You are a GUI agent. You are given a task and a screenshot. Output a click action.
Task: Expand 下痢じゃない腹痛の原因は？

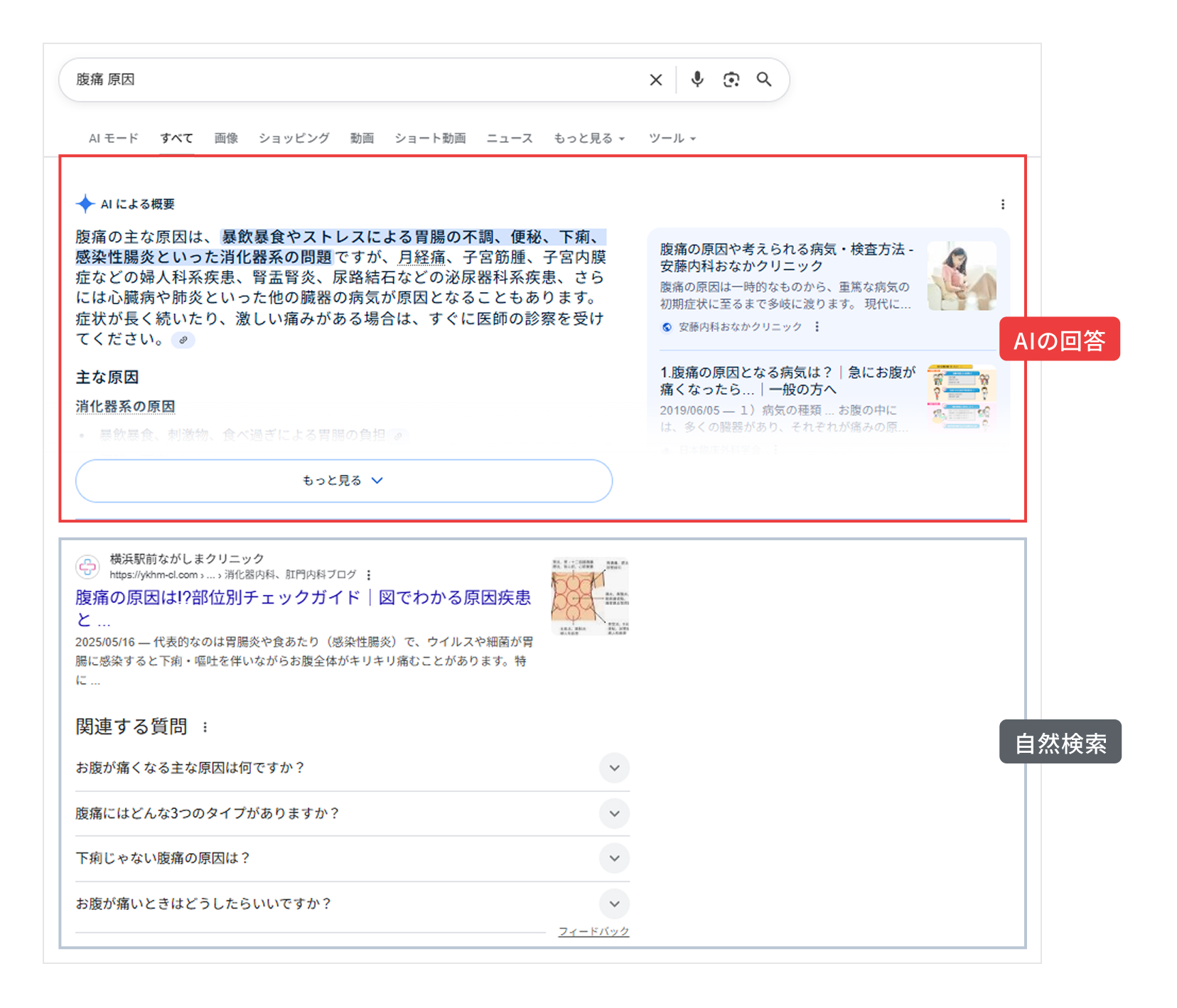[x=614, y=858]
